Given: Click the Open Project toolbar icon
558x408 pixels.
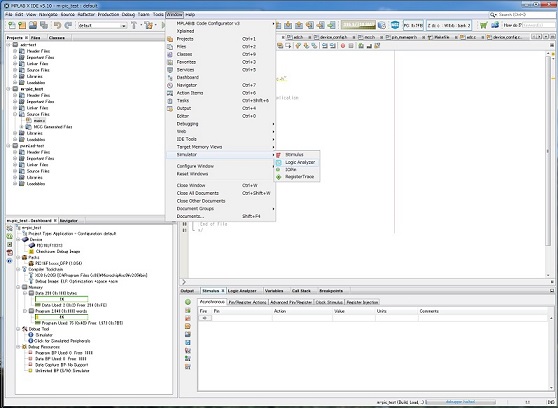Looking at the screenshot, I should (x=33, y=25).
